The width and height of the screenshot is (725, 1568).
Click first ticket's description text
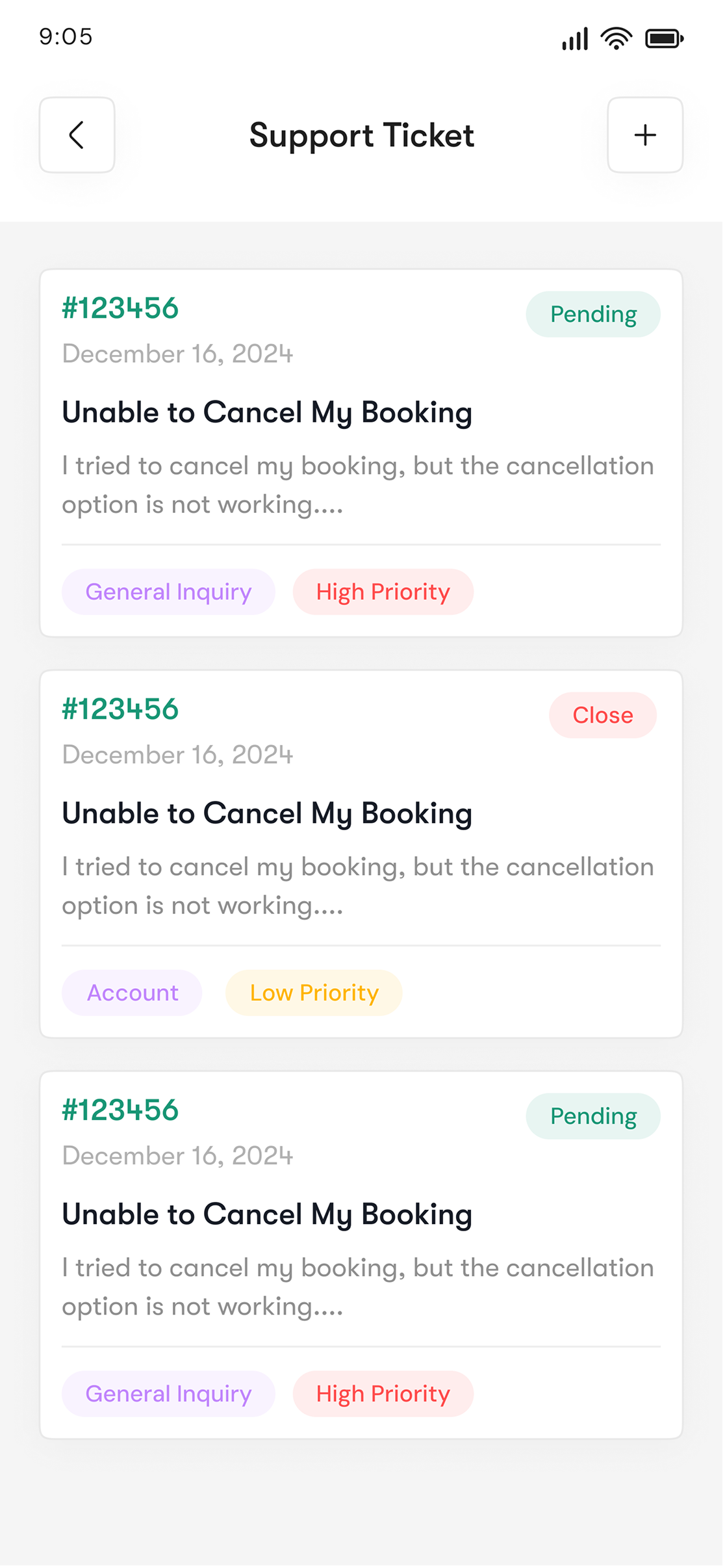[357, 485]
